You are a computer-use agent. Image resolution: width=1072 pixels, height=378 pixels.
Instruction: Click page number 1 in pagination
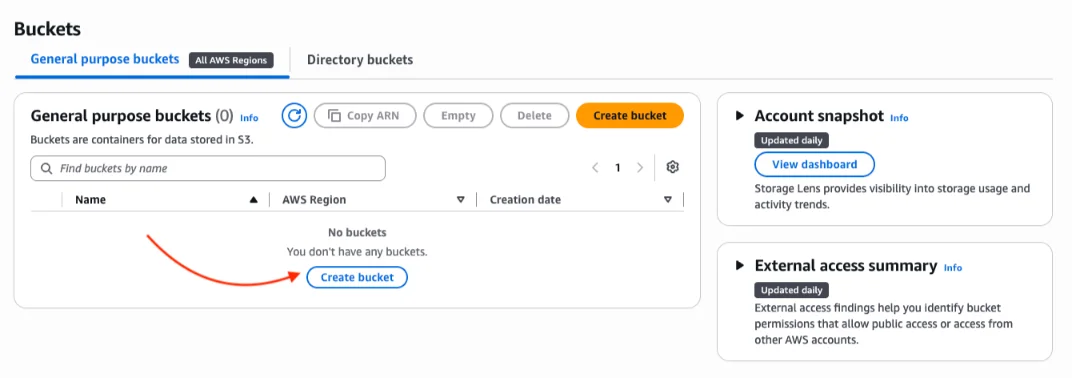pyautogui.click(x=617, y=167)
